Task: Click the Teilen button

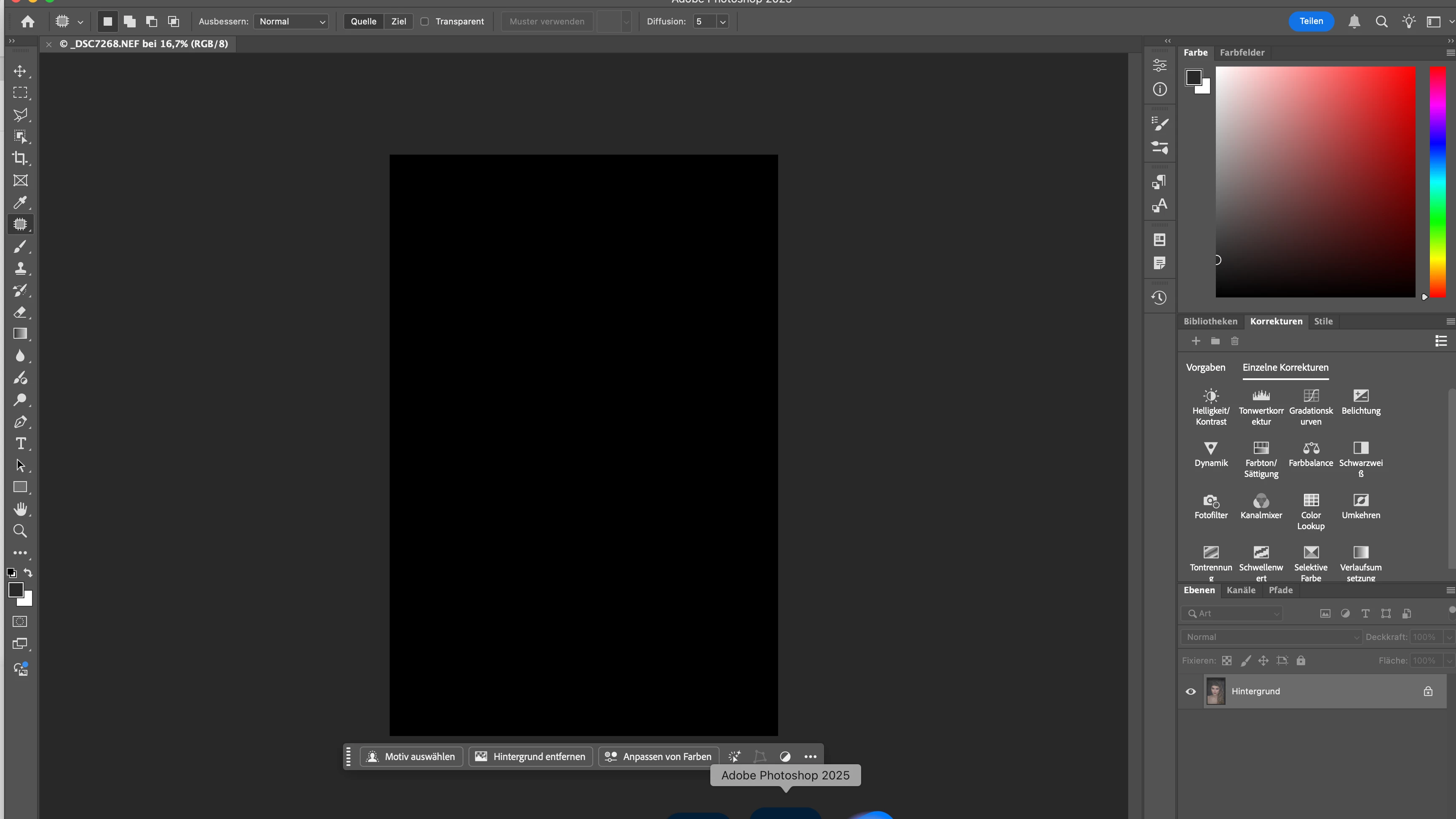Action: point(1311,21)
